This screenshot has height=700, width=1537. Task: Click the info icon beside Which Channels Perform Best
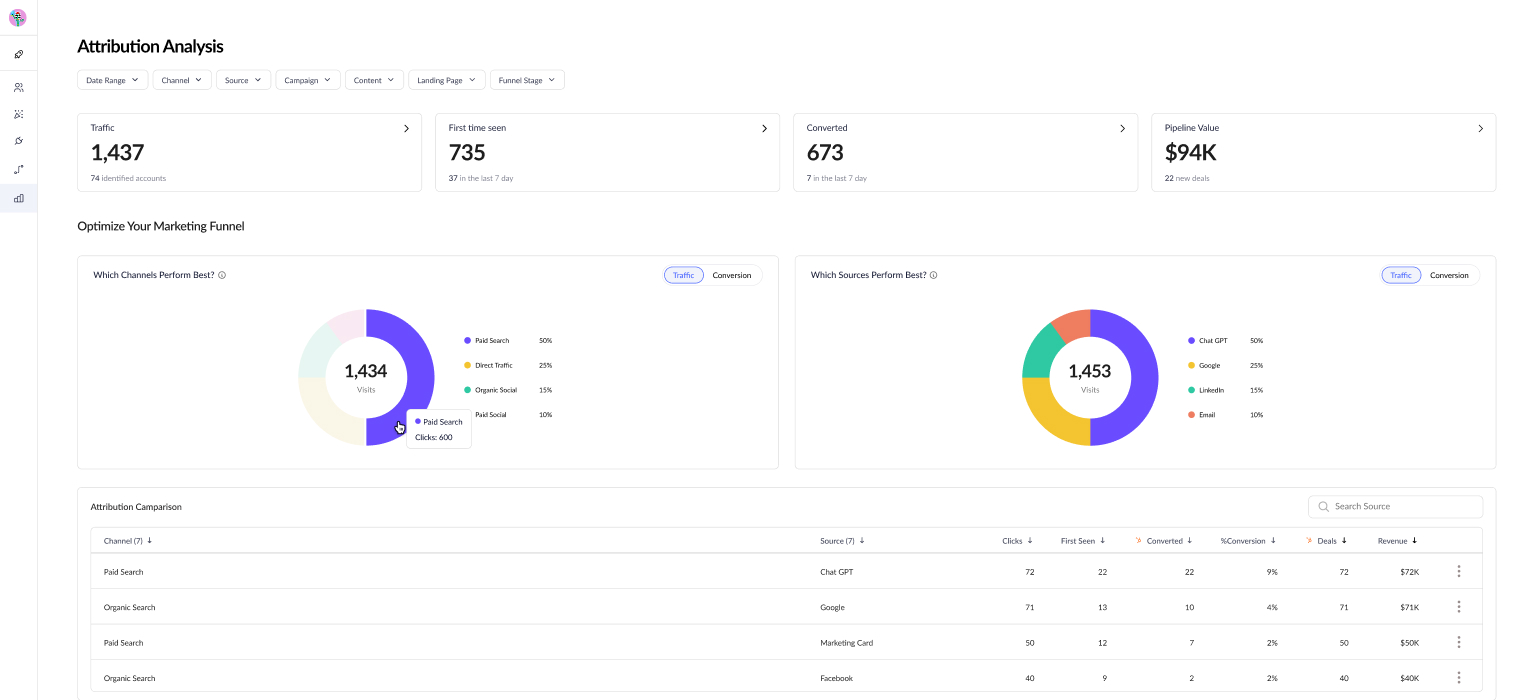pyautogui.click(x=222, y=275)
